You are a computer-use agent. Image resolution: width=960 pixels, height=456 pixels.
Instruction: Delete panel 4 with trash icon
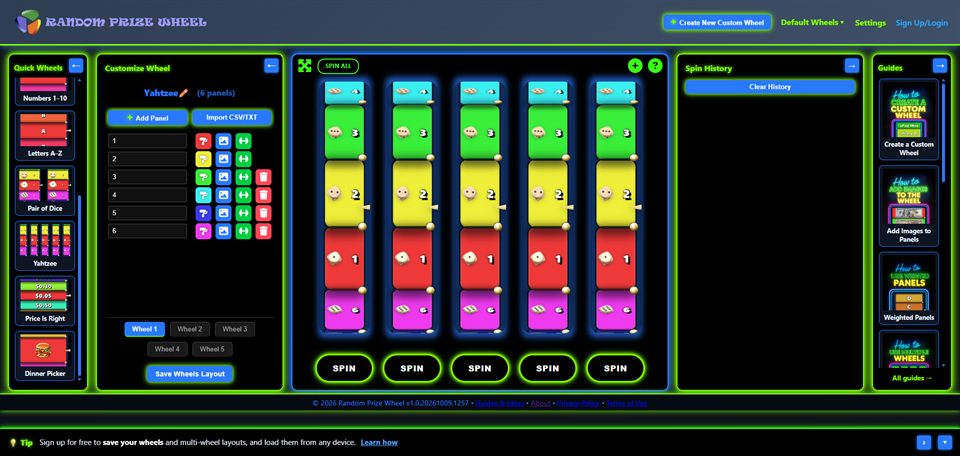tap(263, 195)
